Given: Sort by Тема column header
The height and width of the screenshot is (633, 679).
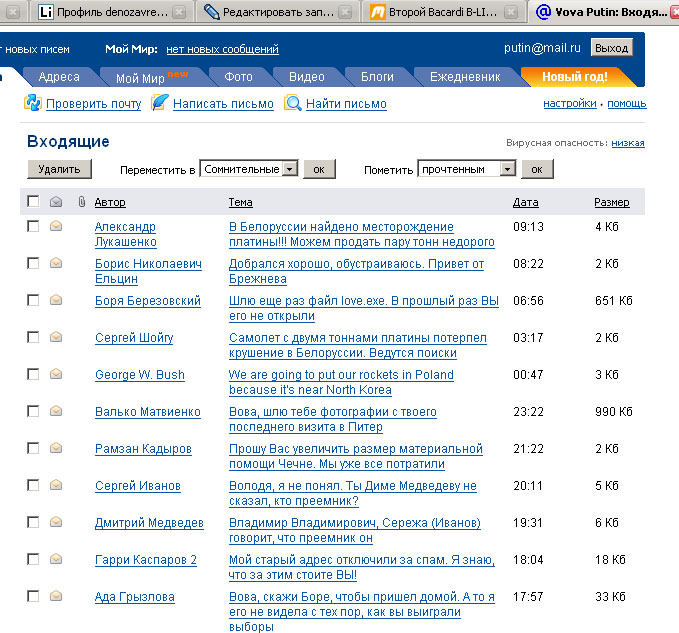Looking at the screenshot, I should (x=241, y=202).
